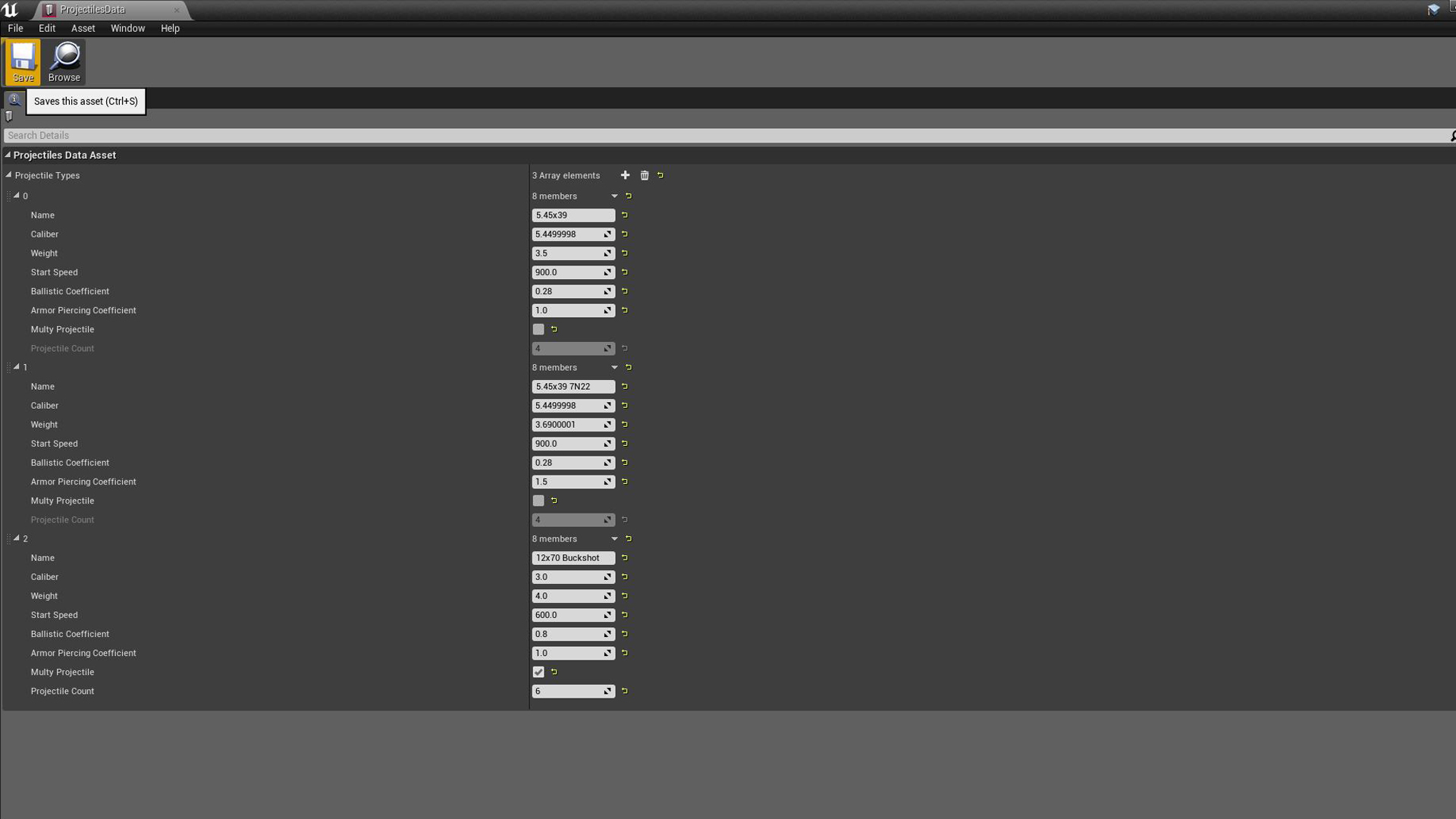Open the 8 members dropdown of element 1
Screen dimensions: 1456x819
pyautogui.click(x=614, y=367)
